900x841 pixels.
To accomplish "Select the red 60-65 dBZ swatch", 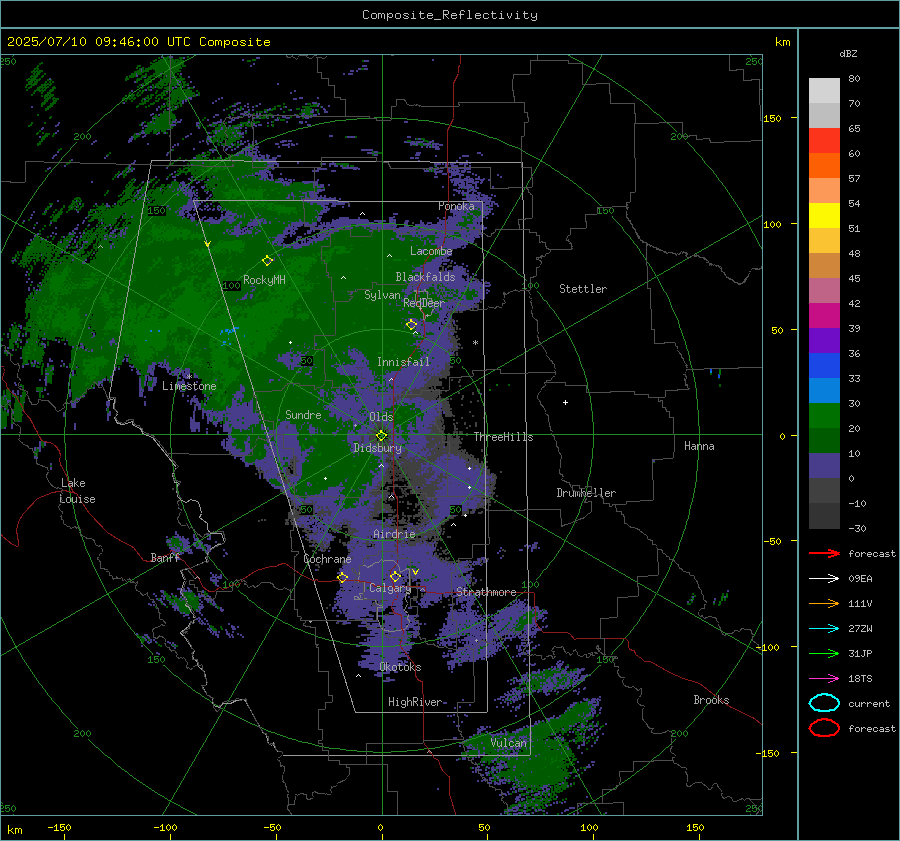I will tap(824, 141).
